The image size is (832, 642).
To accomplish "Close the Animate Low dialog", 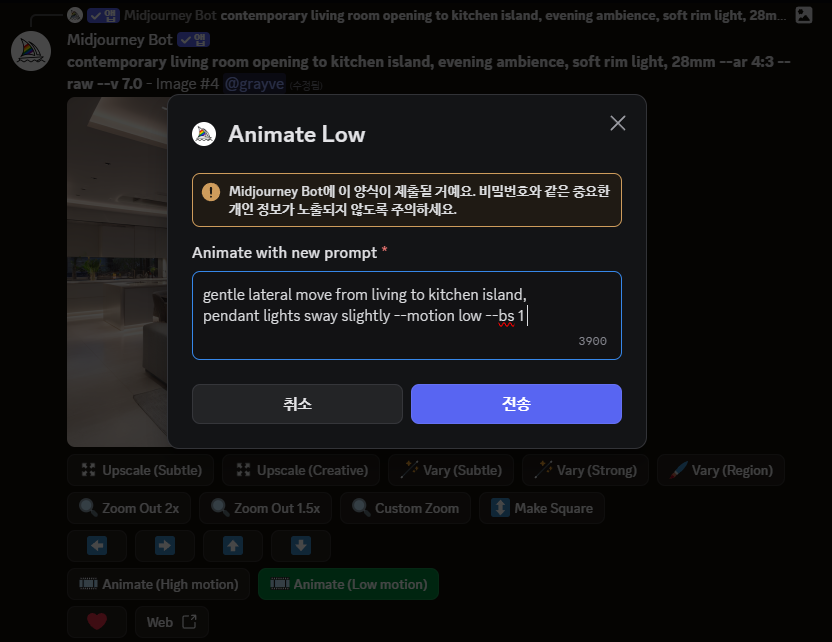I will [618, 123].
